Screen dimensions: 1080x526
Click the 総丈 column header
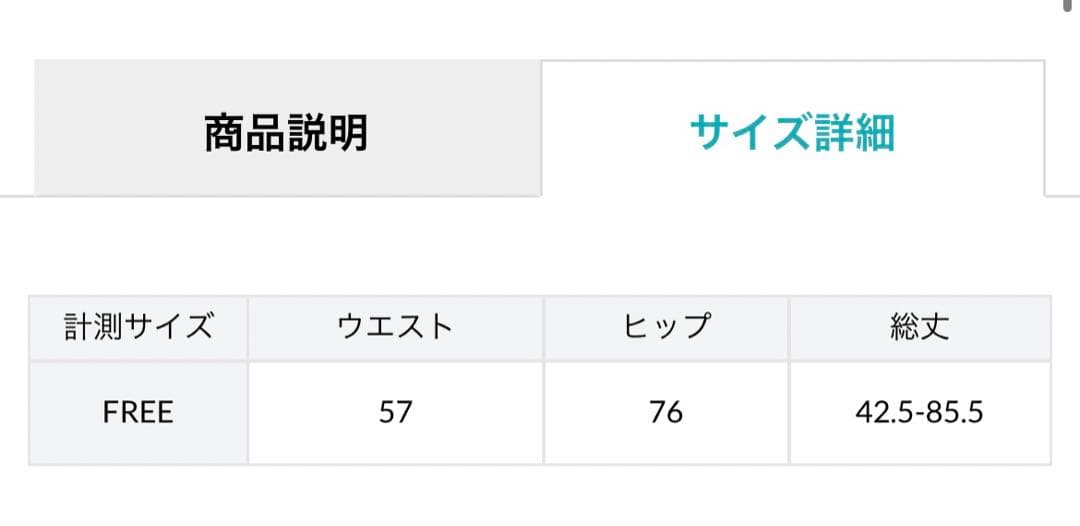(x=919, y=327)
